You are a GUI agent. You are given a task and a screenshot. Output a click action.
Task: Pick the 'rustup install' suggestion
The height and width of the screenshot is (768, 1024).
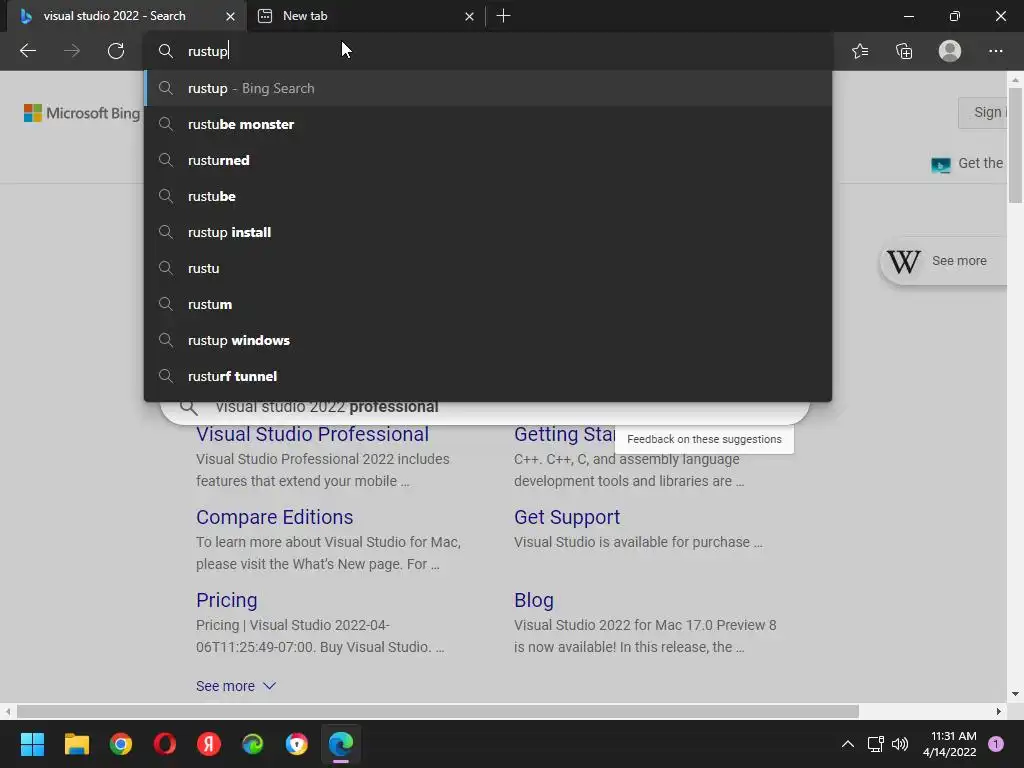pyautogui.click(x=488, y=232)
